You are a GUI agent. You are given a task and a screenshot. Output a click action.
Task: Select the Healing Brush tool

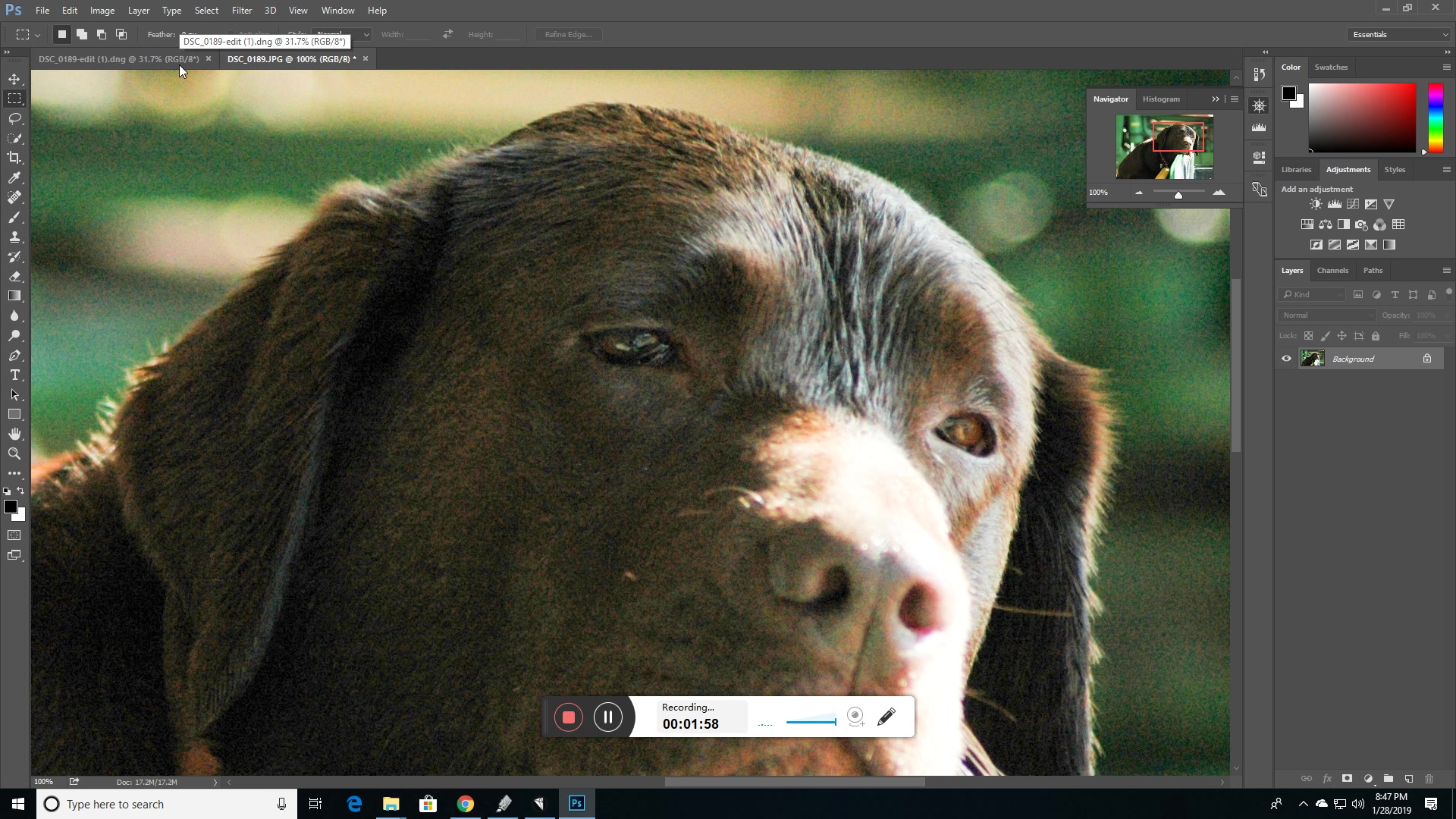(x=14, y=197)
